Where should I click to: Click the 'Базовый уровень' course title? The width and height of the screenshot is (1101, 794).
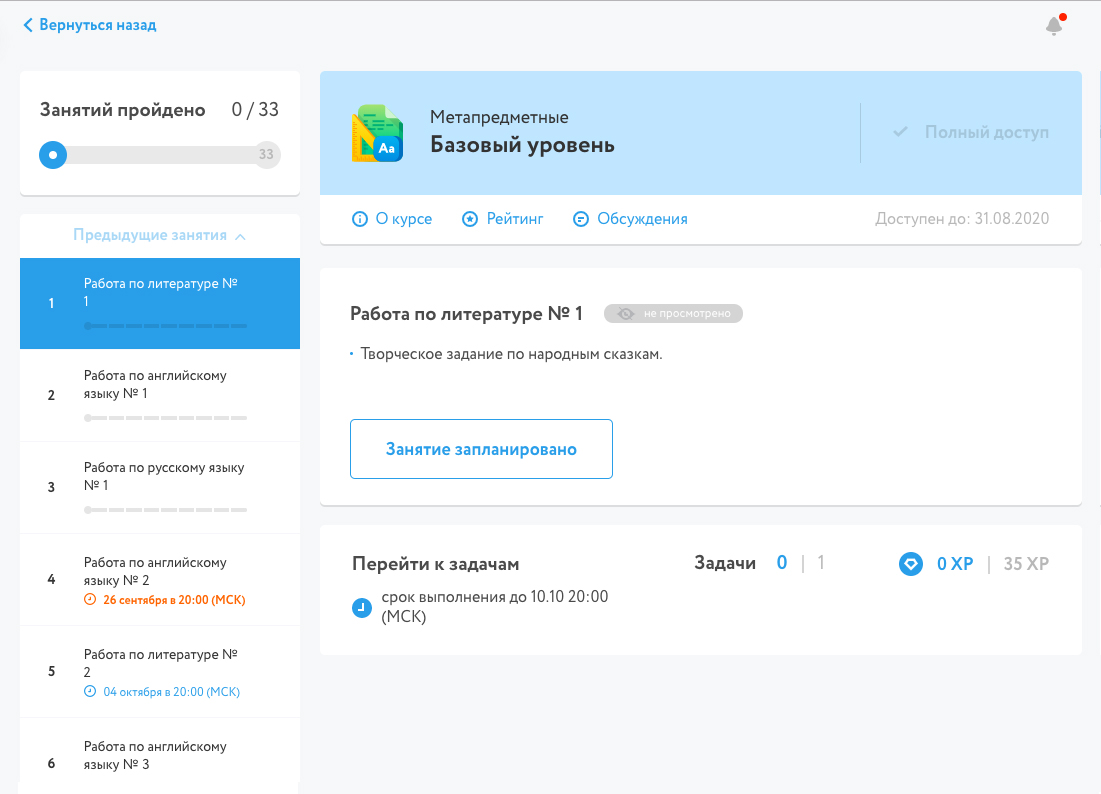[x=522, y=145]
